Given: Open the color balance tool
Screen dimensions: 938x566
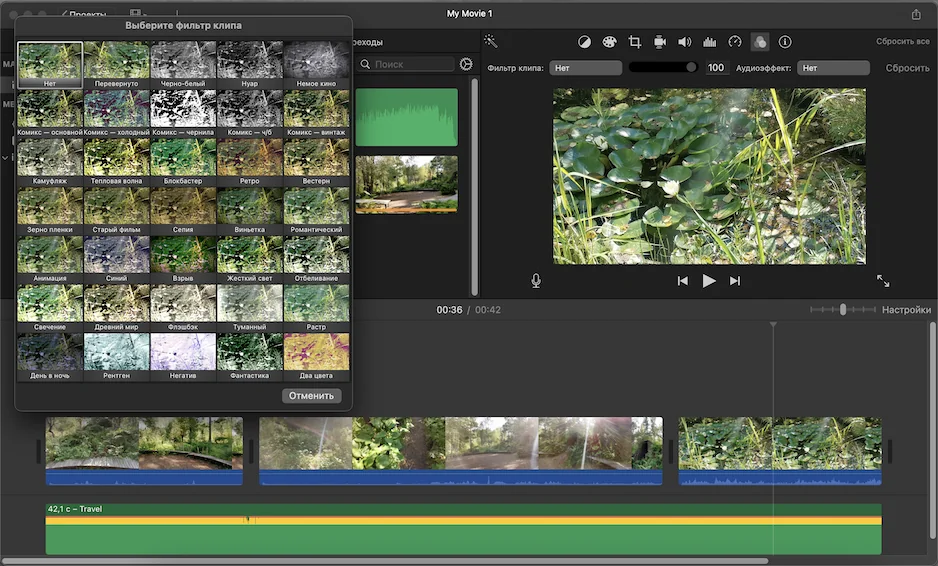Looking at the screenshot, I should (585, 42).
